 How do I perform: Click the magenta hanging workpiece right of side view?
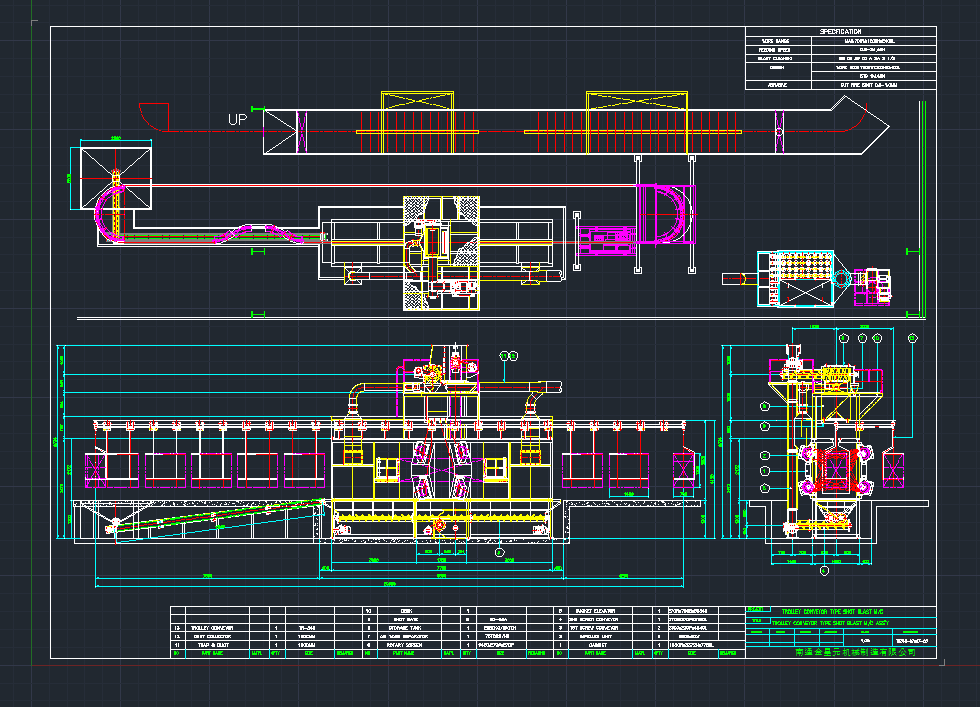893,468
